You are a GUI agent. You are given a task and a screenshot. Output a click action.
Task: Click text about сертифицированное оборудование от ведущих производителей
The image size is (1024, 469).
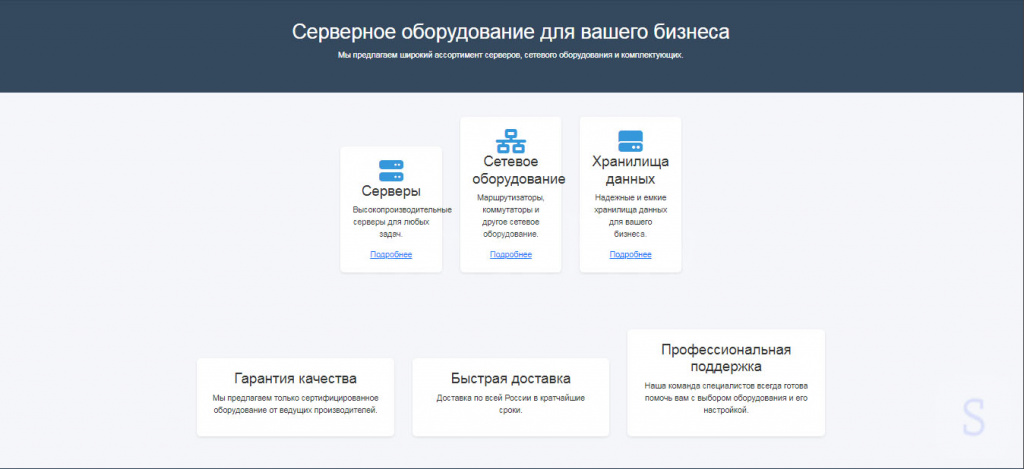click(295, 404)
